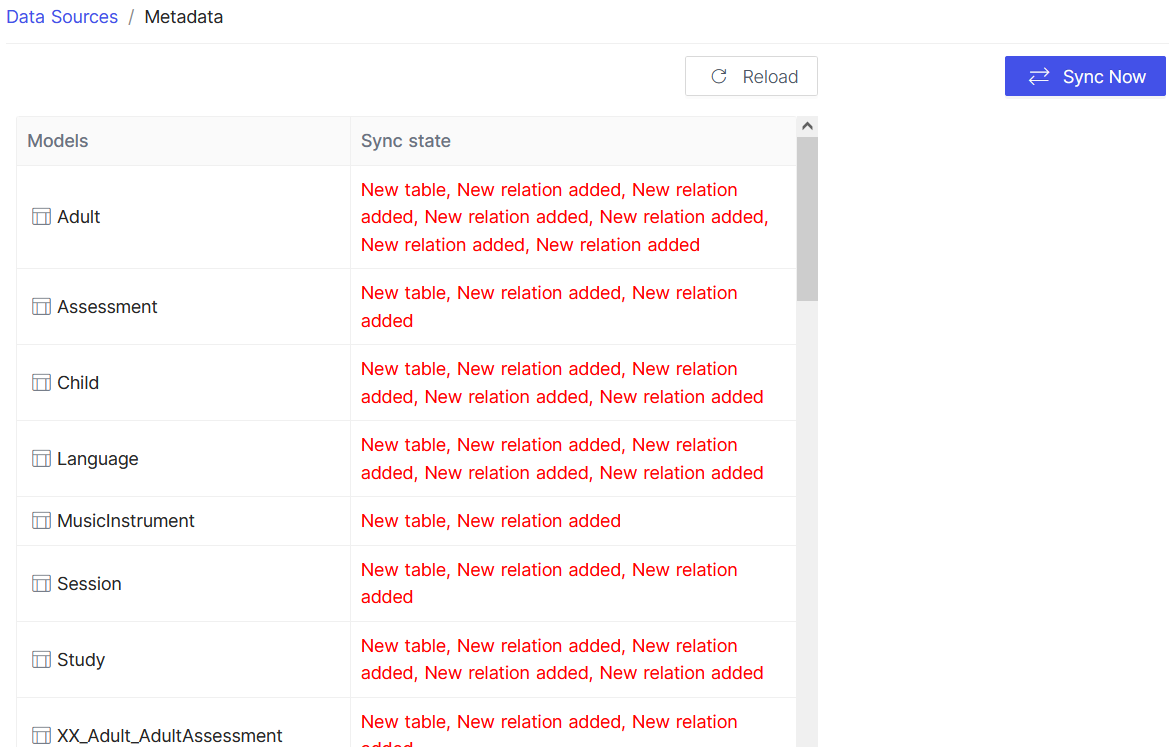The height and width of the screenshot is (747, 1169).
Task: Click the table icon beside MusicInstrument model
Action: click(x=41, y=520)
